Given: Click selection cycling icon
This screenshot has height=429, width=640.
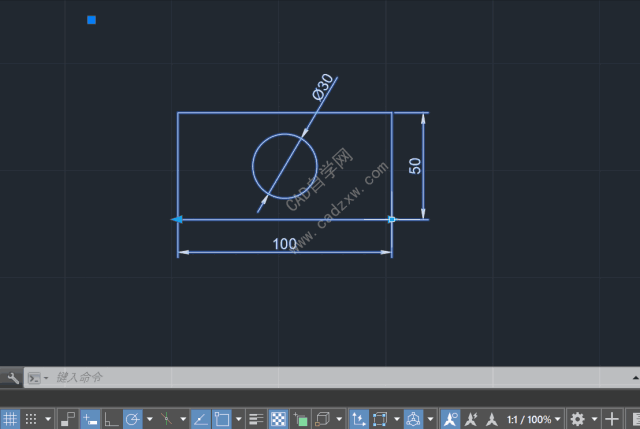Looking at the screenshot, I should (x=301, y=419).
